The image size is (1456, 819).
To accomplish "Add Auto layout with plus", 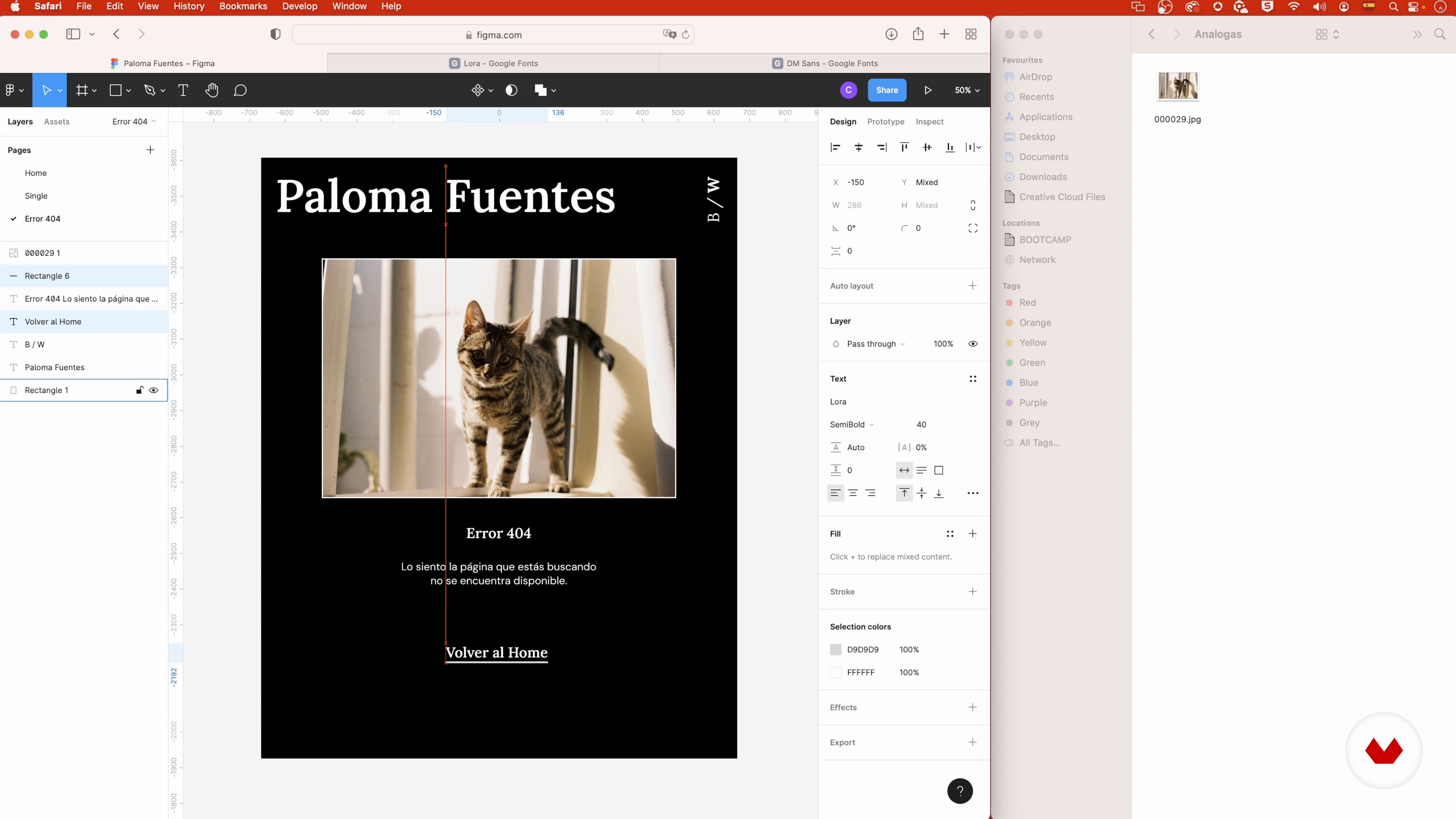I will pos(973,286).
